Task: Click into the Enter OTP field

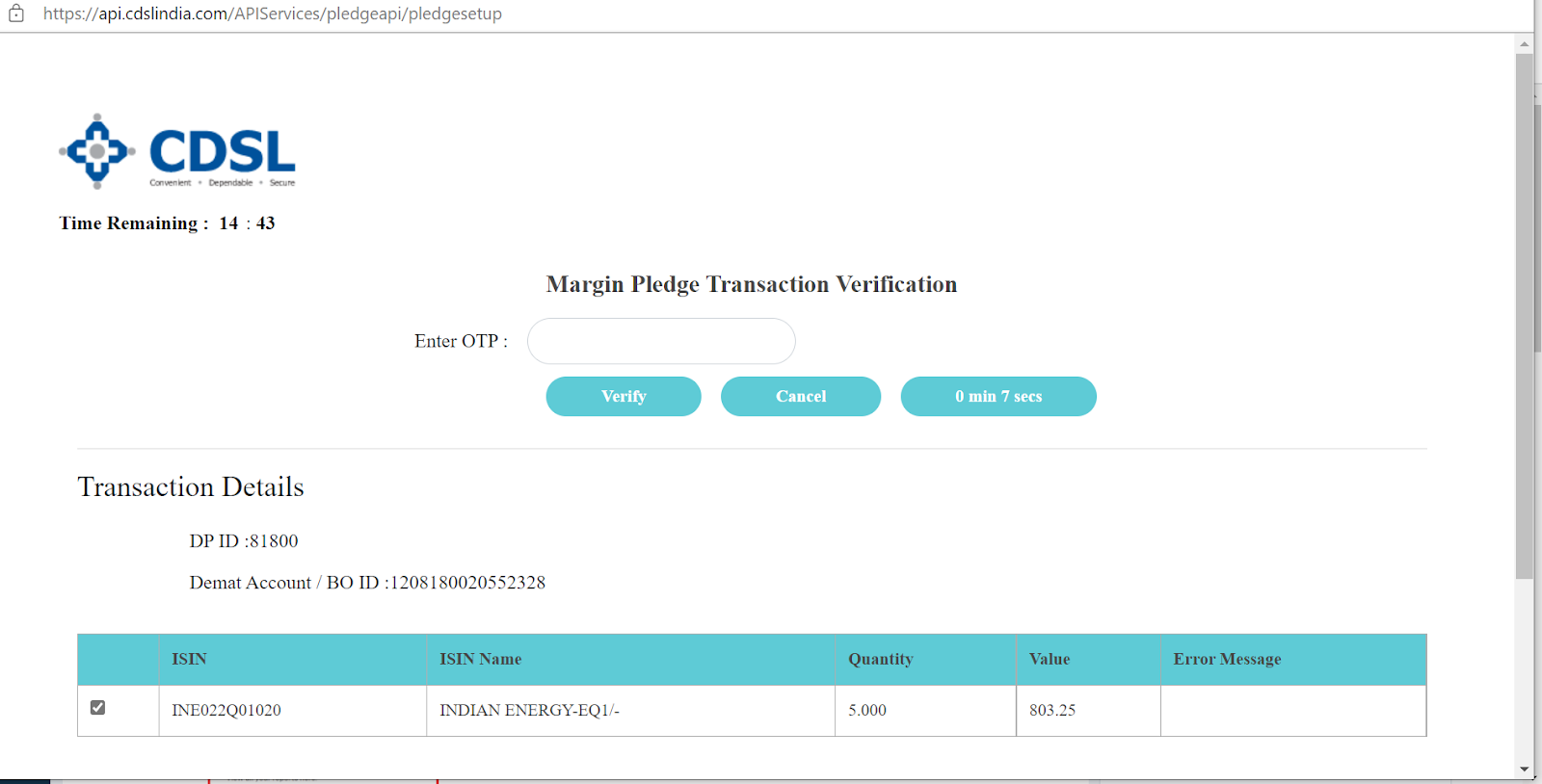Action: click(x=661, y=341)
